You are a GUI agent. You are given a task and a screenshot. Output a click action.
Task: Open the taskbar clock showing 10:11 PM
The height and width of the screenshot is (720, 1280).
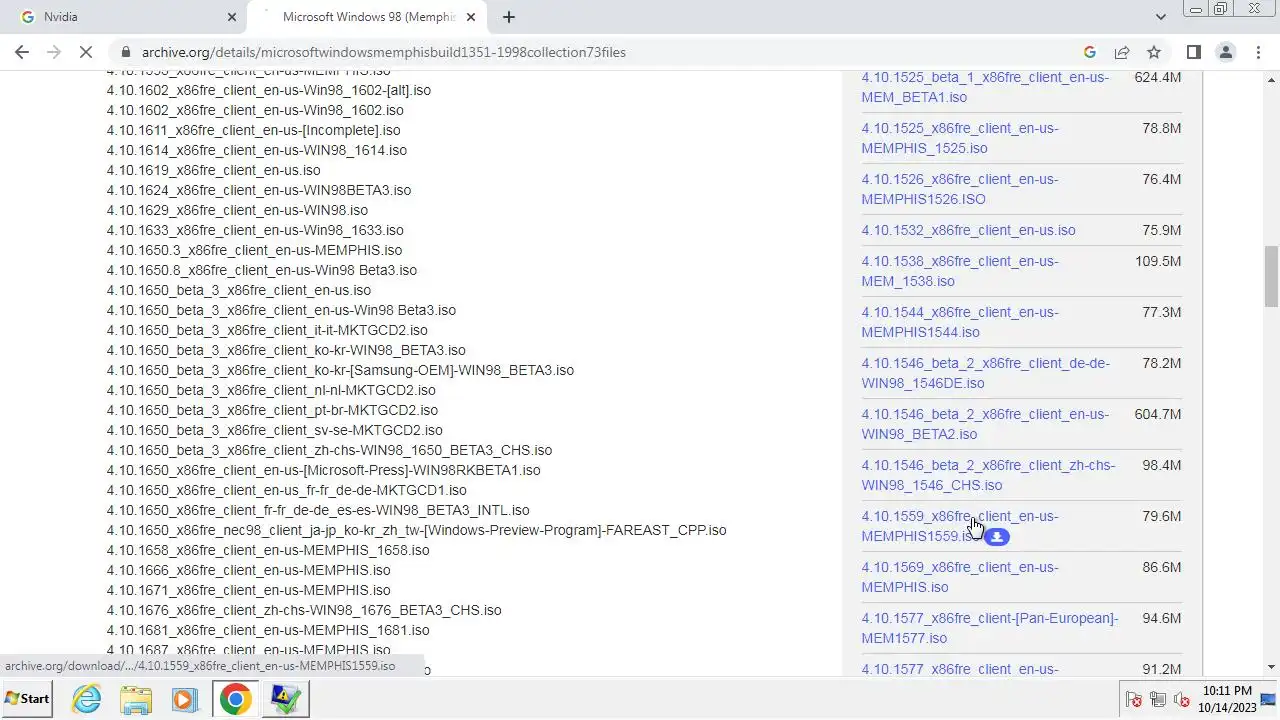[1227, 699]
